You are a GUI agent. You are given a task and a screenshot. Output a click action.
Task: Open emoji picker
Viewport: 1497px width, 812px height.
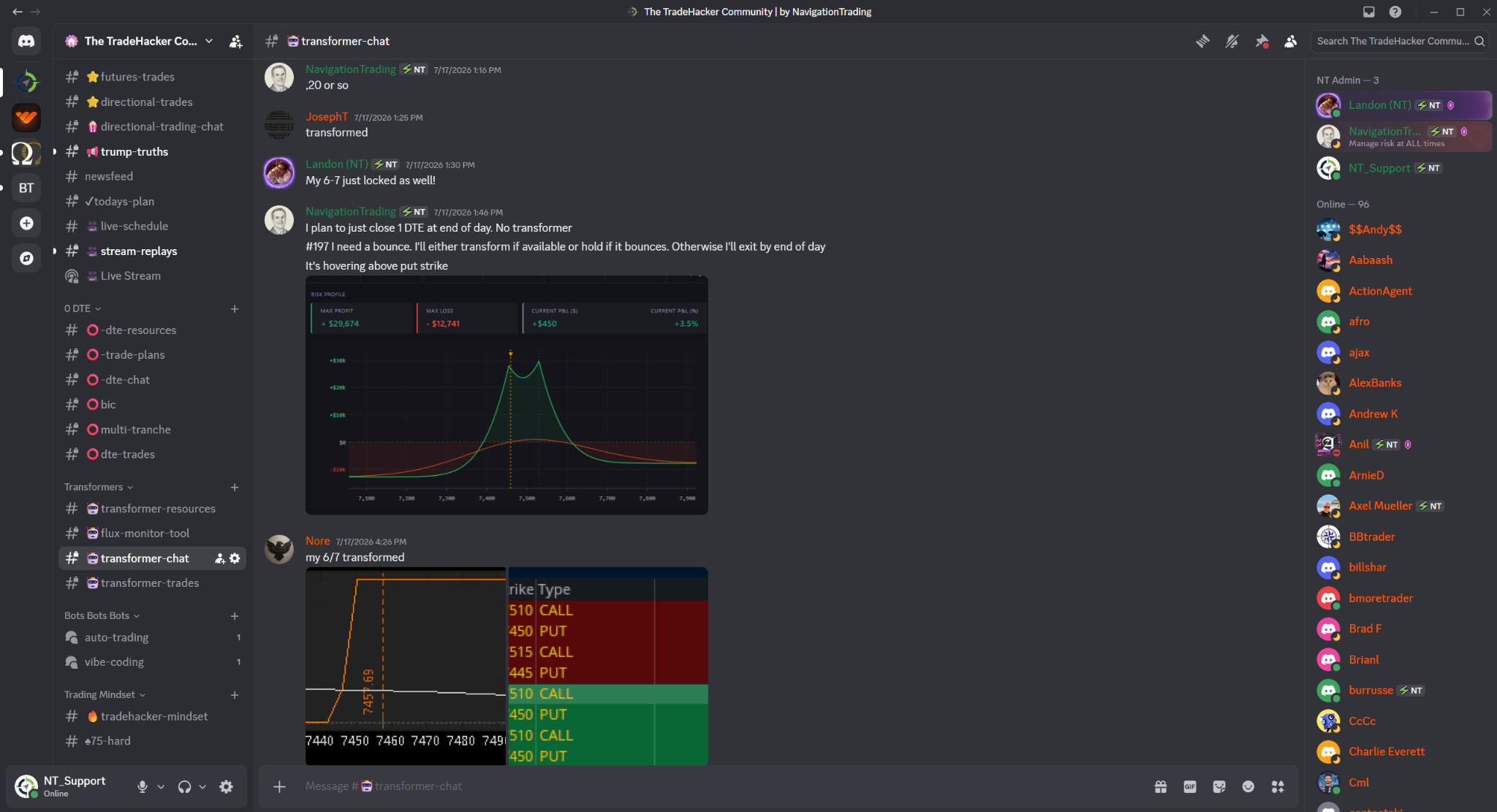(x=1248, y=786)
